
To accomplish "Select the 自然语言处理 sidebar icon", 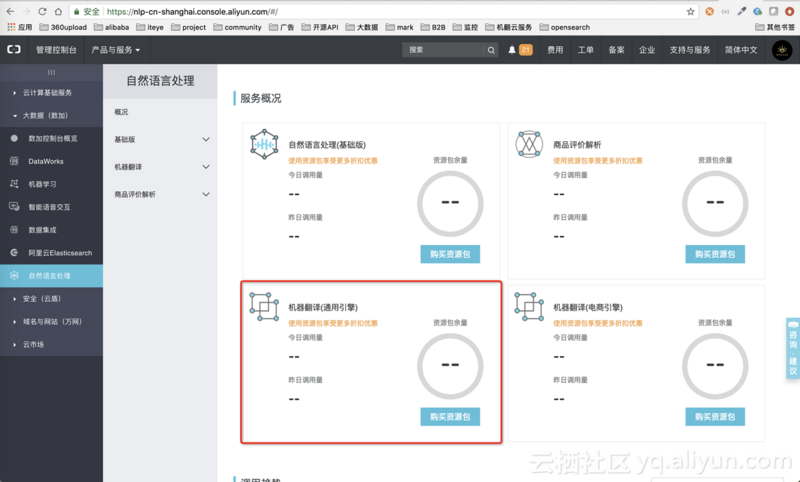I will tap(14, 275).
